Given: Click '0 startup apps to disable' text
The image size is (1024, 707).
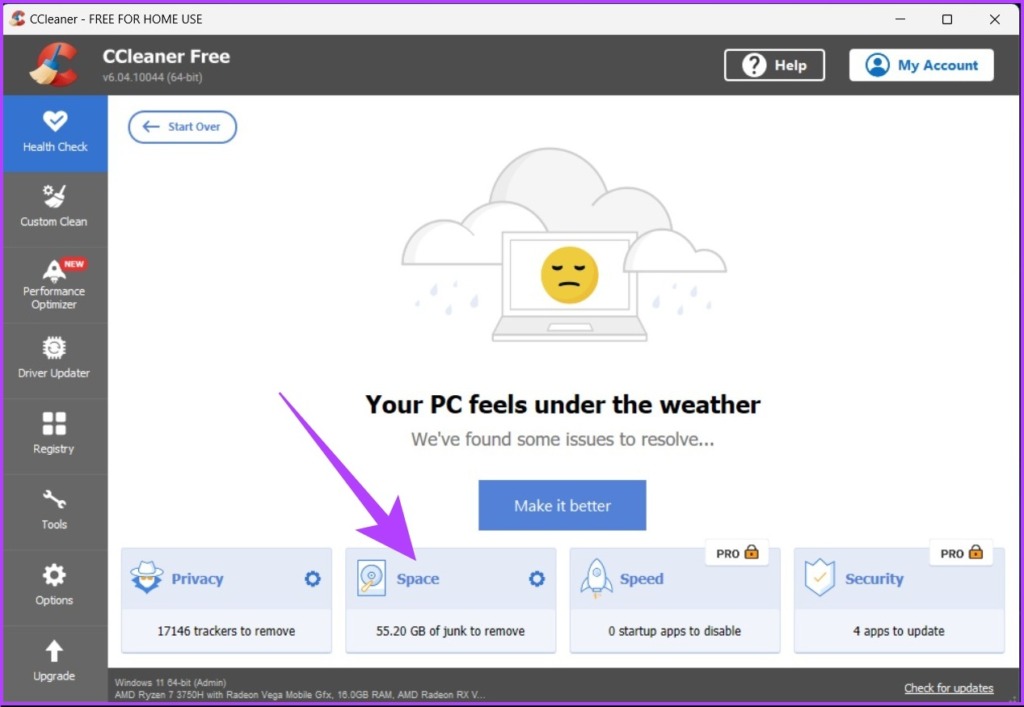Looking at the screenshot, I should tap(675, 631).
